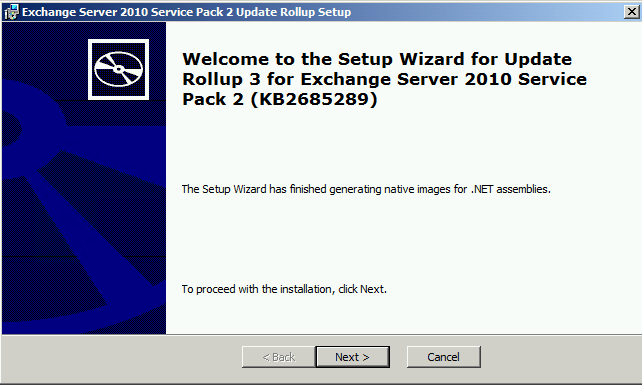This screenshot has width=642, height=385.
Task: Click the gray button bar left of Back
Action: click(x=122, y=357)
